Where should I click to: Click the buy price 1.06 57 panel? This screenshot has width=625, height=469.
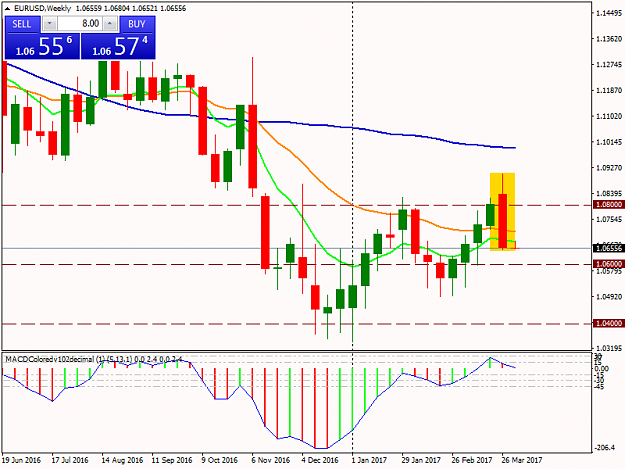point(118,46)
